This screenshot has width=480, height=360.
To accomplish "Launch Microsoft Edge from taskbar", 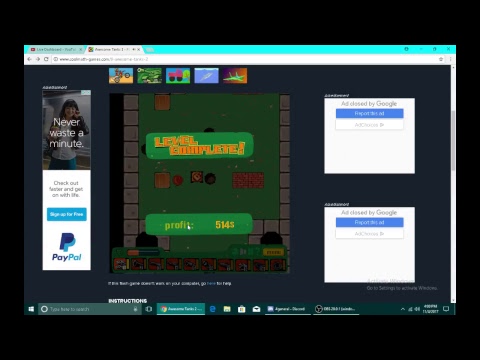I will [x=212, y=309].
